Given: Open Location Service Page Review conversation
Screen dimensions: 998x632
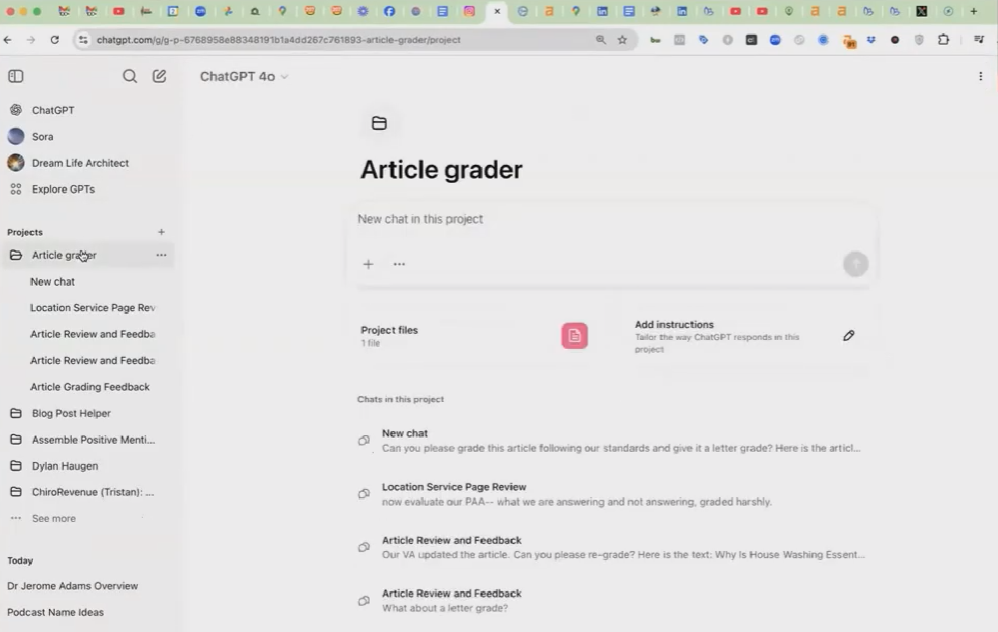Looking at the screenshot, I should pos(611,494).
